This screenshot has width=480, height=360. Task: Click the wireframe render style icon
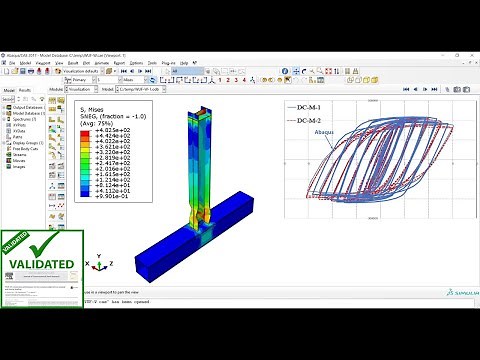click(350, 80)
